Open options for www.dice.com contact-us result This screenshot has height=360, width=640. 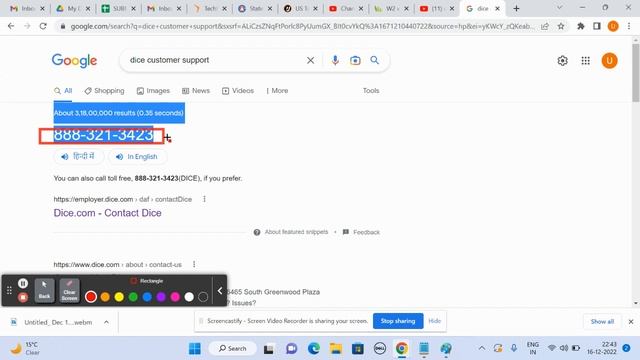(194, 264)
